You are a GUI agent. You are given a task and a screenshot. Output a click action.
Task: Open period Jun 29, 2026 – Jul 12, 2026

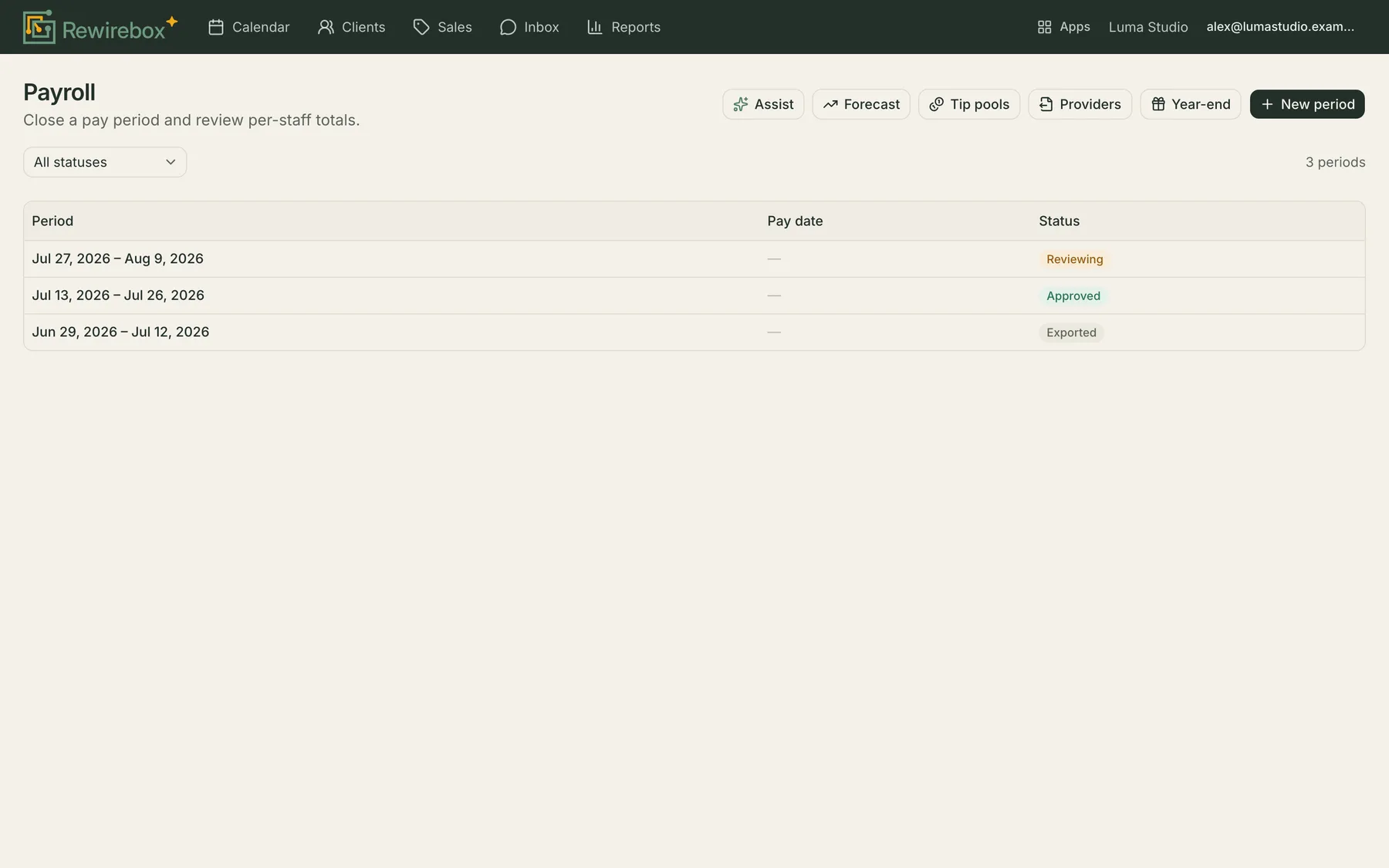[x=694, y=332]
